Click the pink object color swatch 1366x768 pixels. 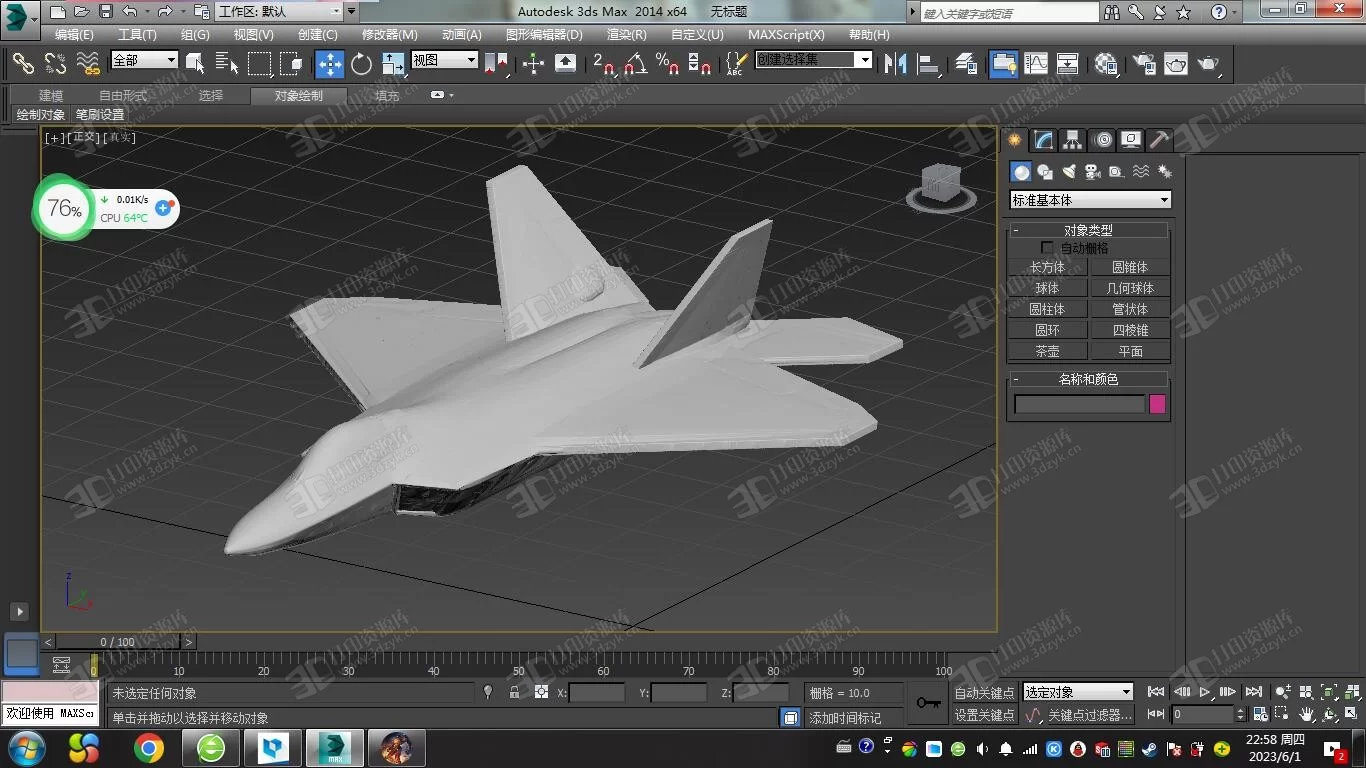coord(1157,404)
